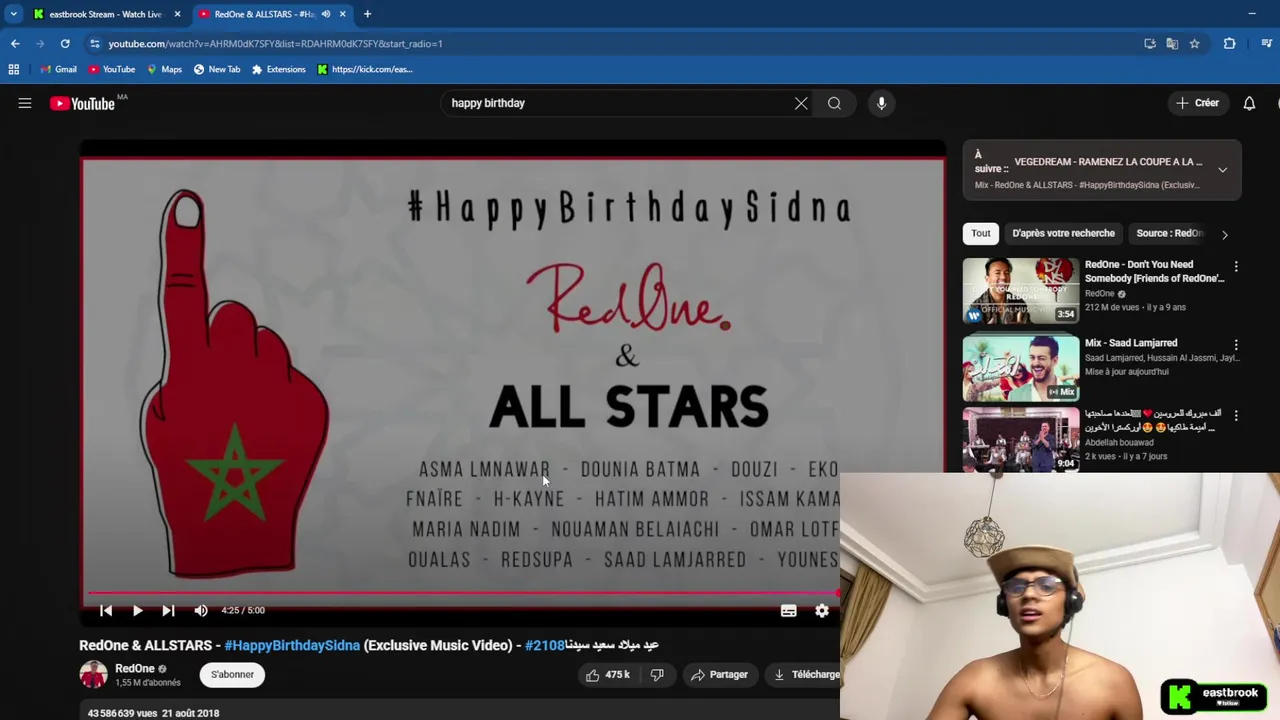Open the Créer upload menu

pyautogui.click(x=1197, y=103)
